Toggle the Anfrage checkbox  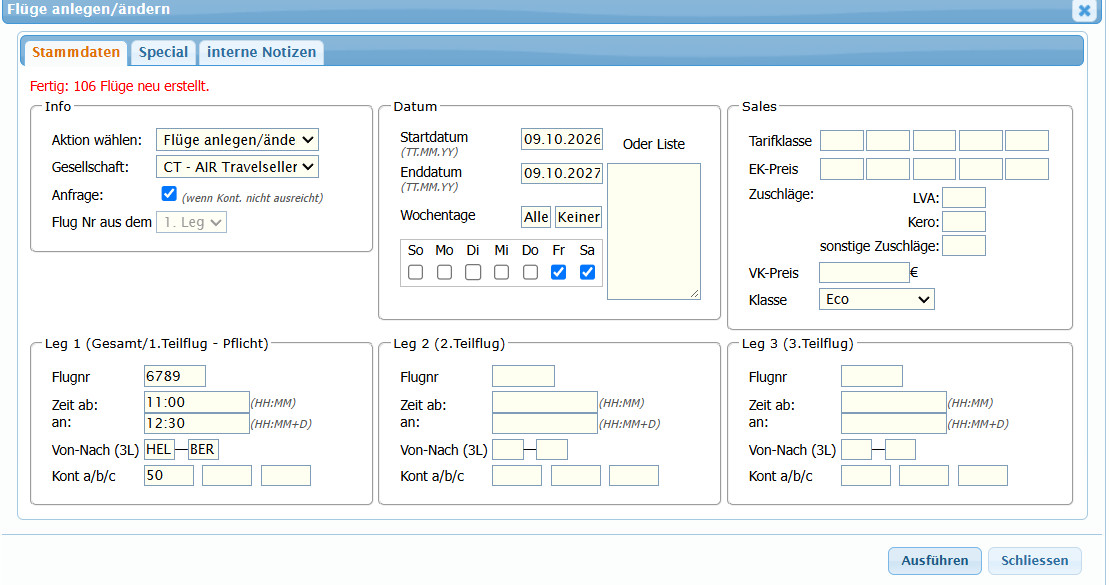(169, 194)
